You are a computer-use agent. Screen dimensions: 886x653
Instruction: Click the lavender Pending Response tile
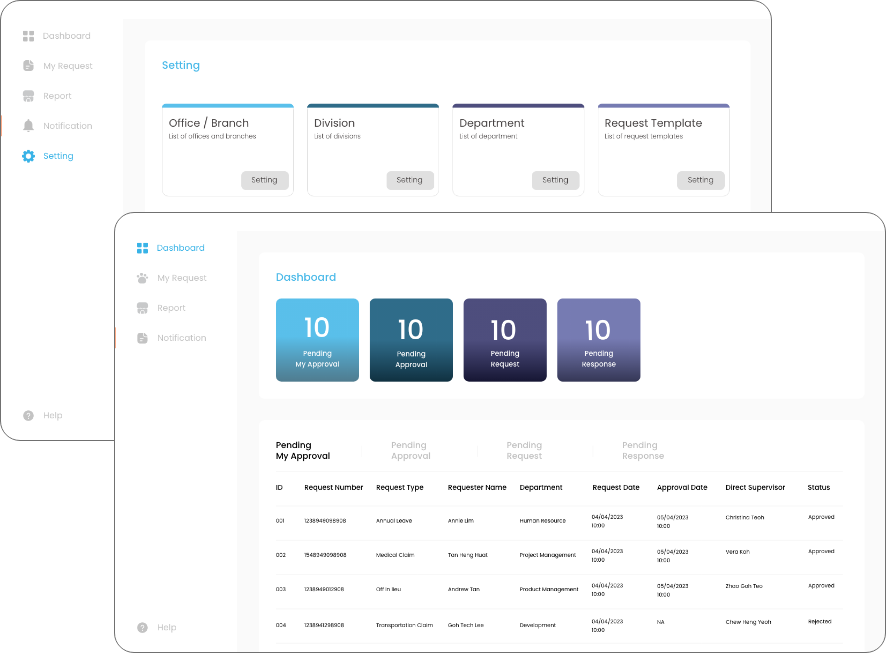pos(599,340)
